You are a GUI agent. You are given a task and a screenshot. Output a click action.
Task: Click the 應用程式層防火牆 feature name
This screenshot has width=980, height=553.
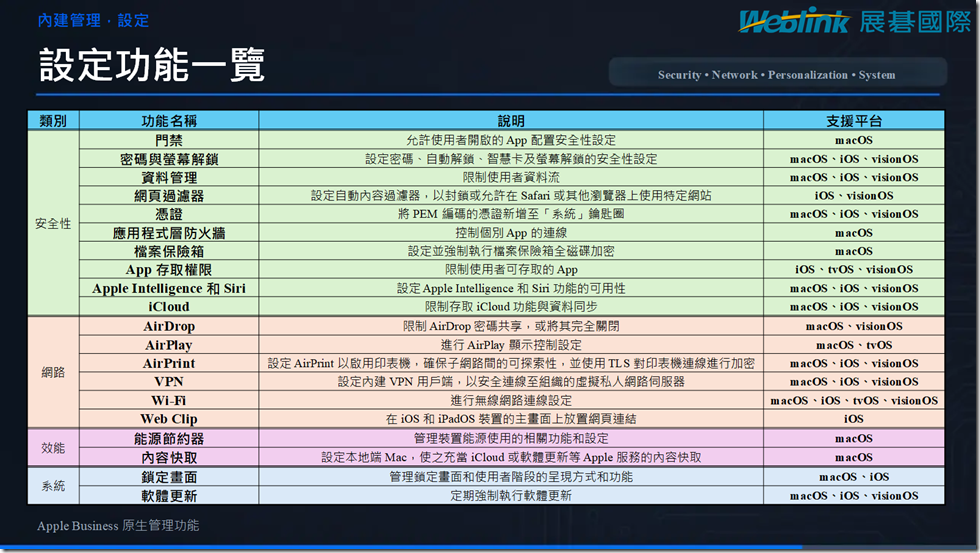tap(169, 232)
